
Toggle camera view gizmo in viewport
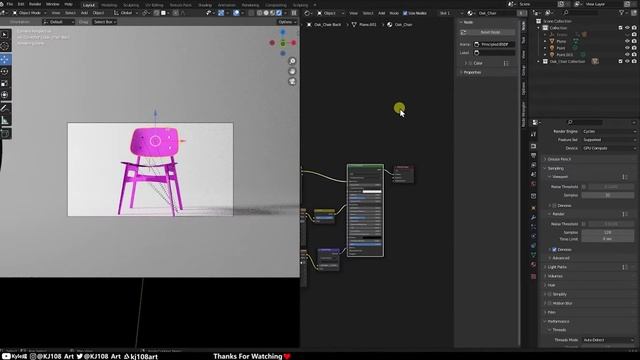pos(292,82)
